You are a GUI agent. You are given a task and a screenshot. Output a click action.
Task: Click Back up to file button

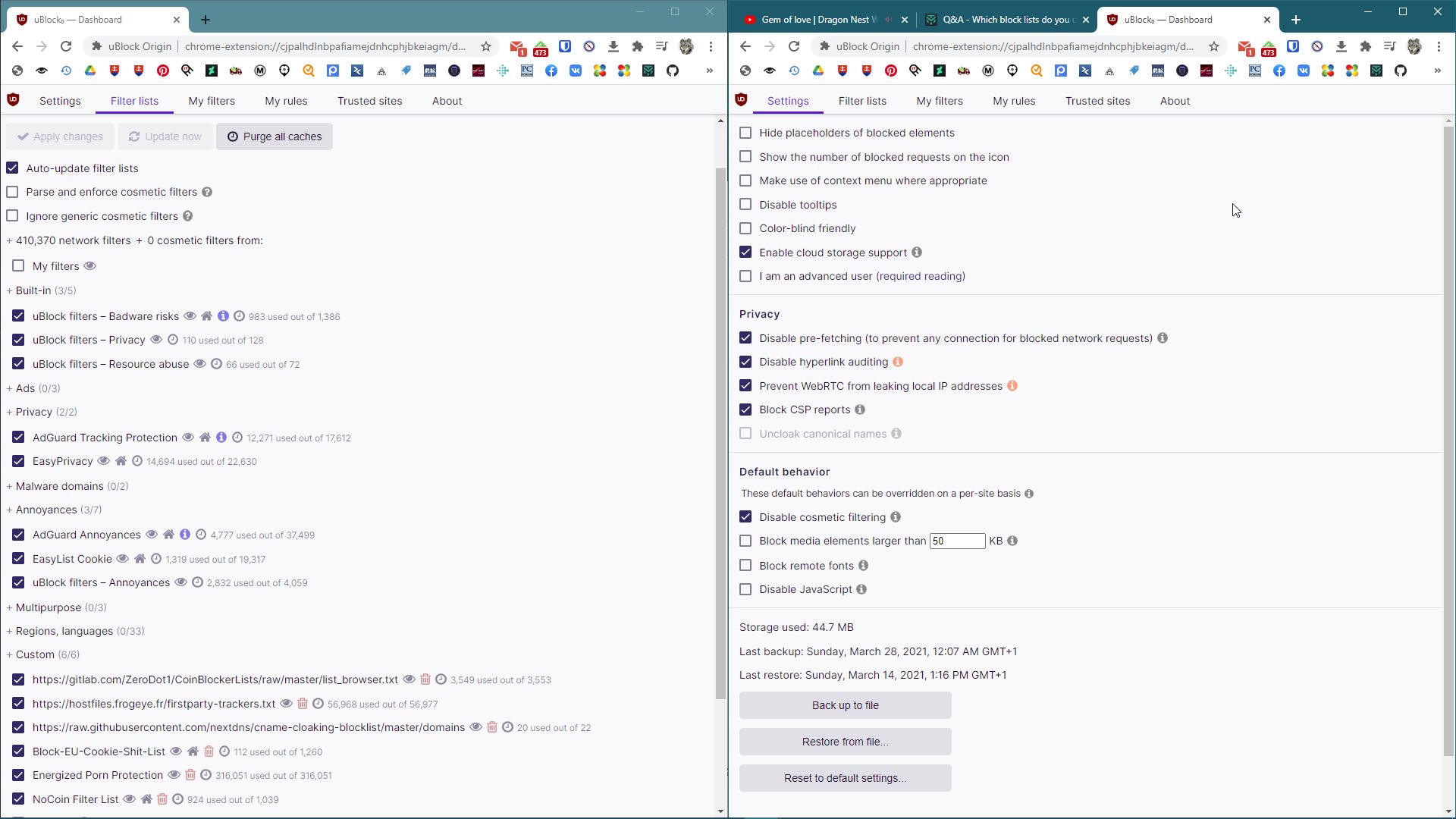tap(845, 705)
